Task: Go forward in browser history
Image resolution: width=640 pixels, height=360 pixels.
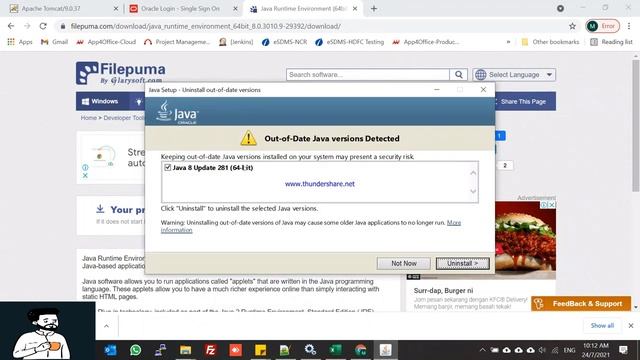Action: point(27,26)
